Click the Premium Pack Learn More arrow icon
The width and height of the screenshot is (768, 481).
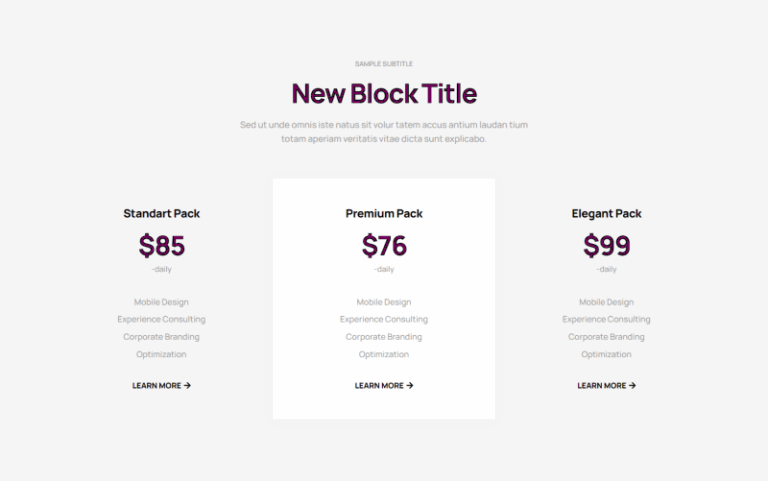(x=409, y=386)
